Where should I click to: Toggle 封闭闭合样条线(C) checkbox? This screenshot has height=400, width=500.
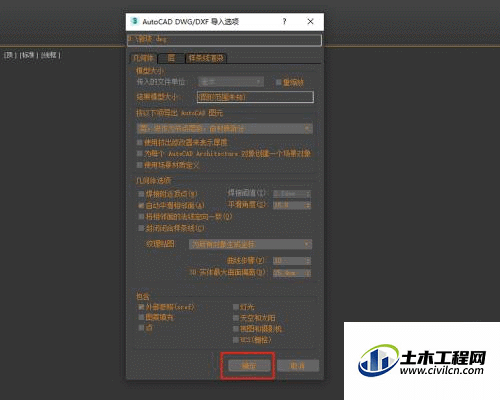pyautogui.click(x=141, y=228)
